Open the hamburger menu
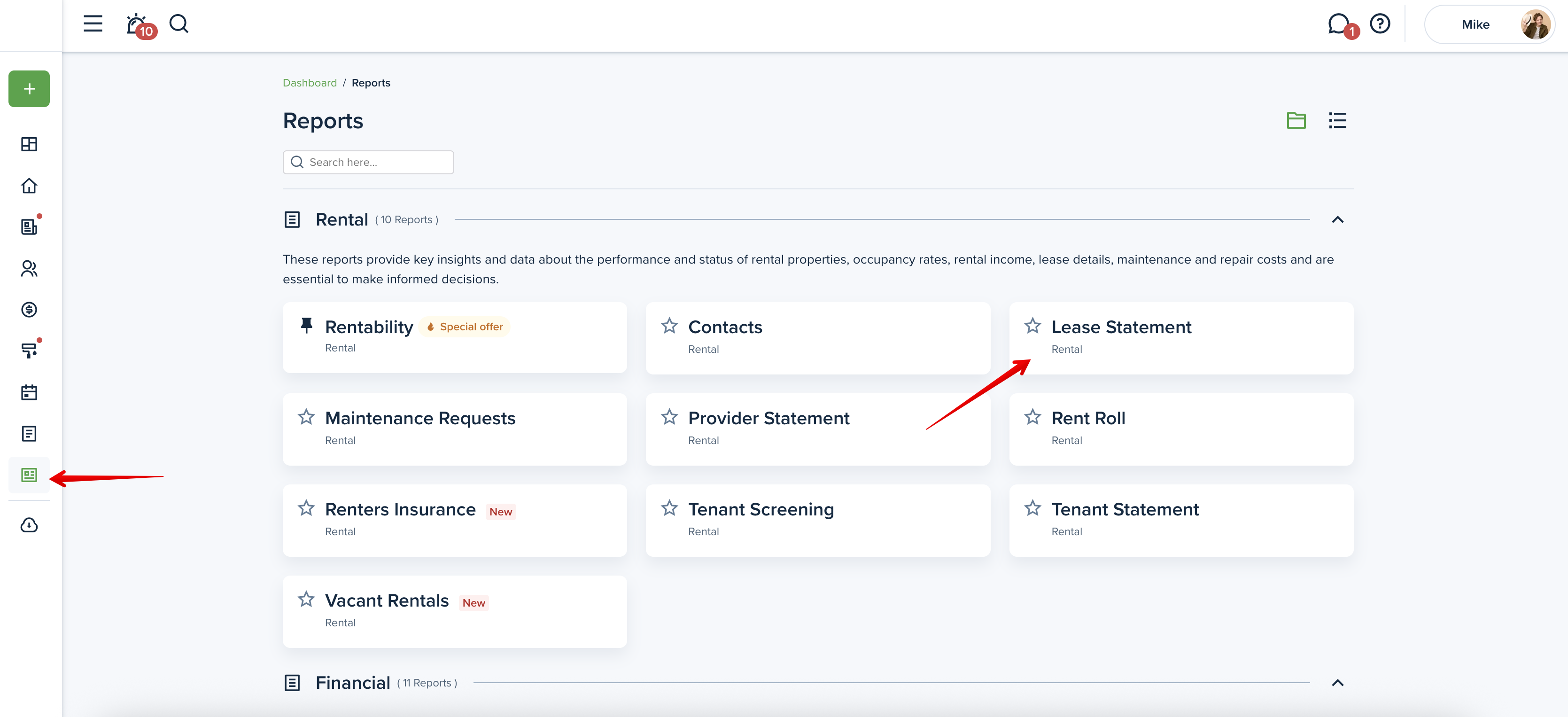This screenshot has width=1568, height=717. (x=93, y=24)
